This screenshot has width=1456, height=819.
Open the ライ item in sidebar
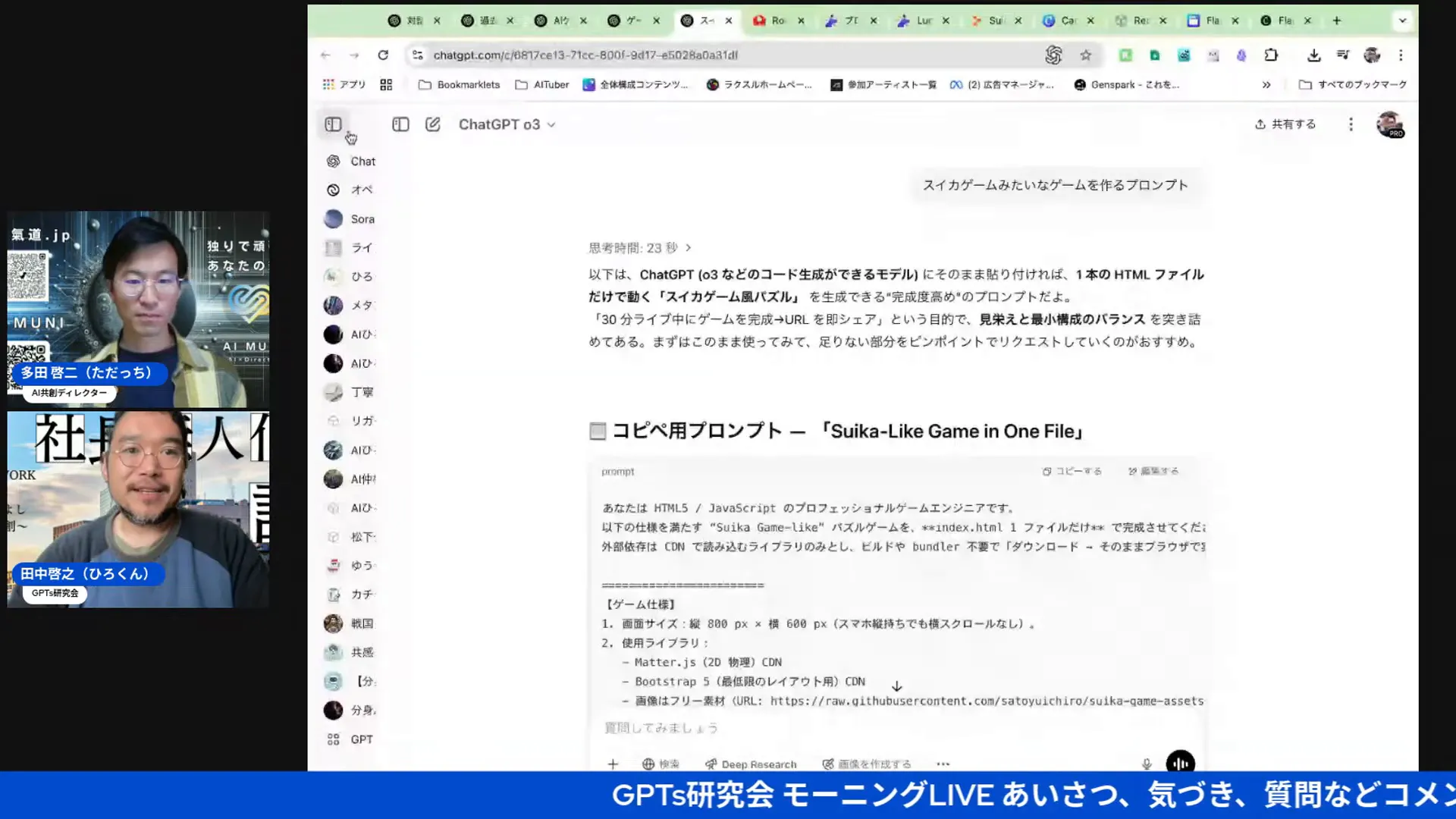tap(350, 248)
